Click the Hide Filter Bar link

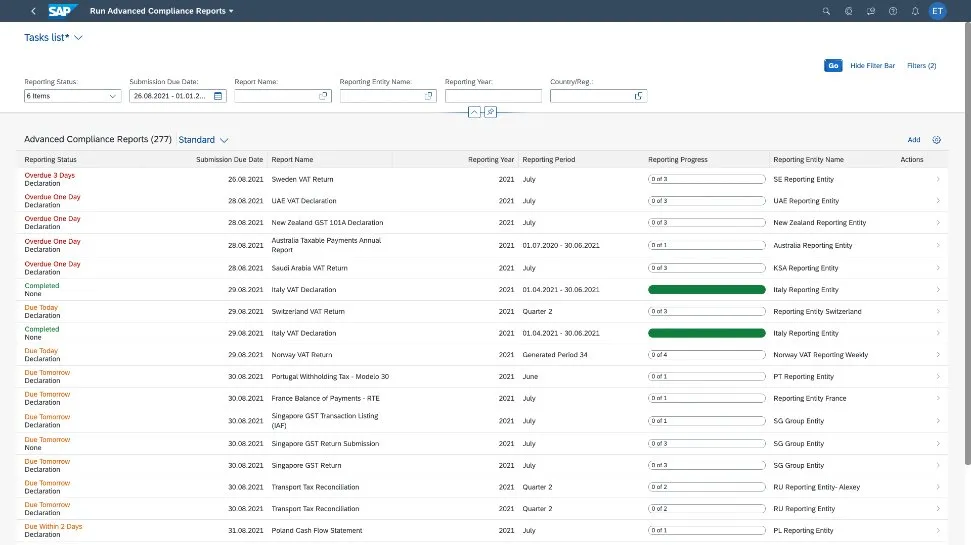872,65
